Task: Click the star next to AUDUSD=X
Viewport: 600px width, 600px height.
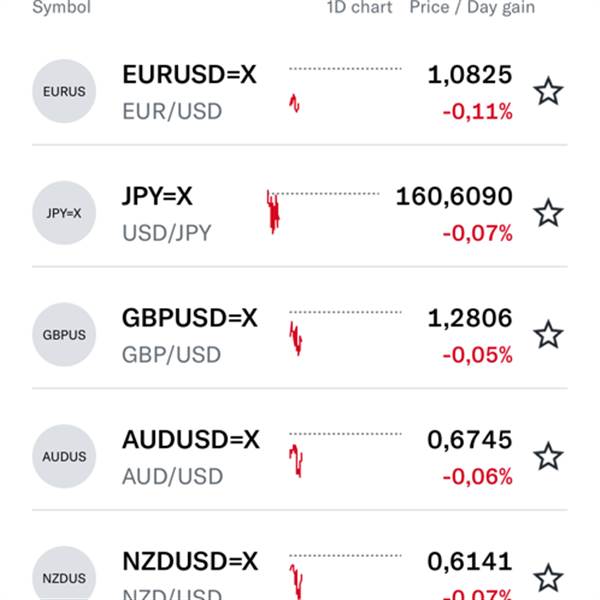Action: pos(548,456)
